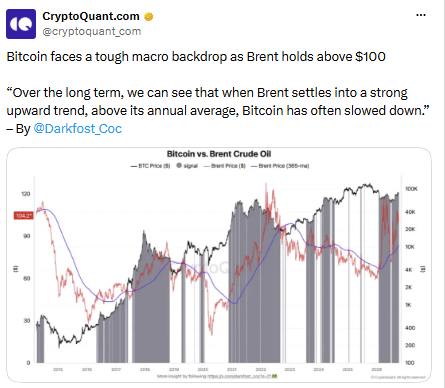Select the 2017 x-axis year marker
The height and width of the screenshot is (388, 445).
116,370
